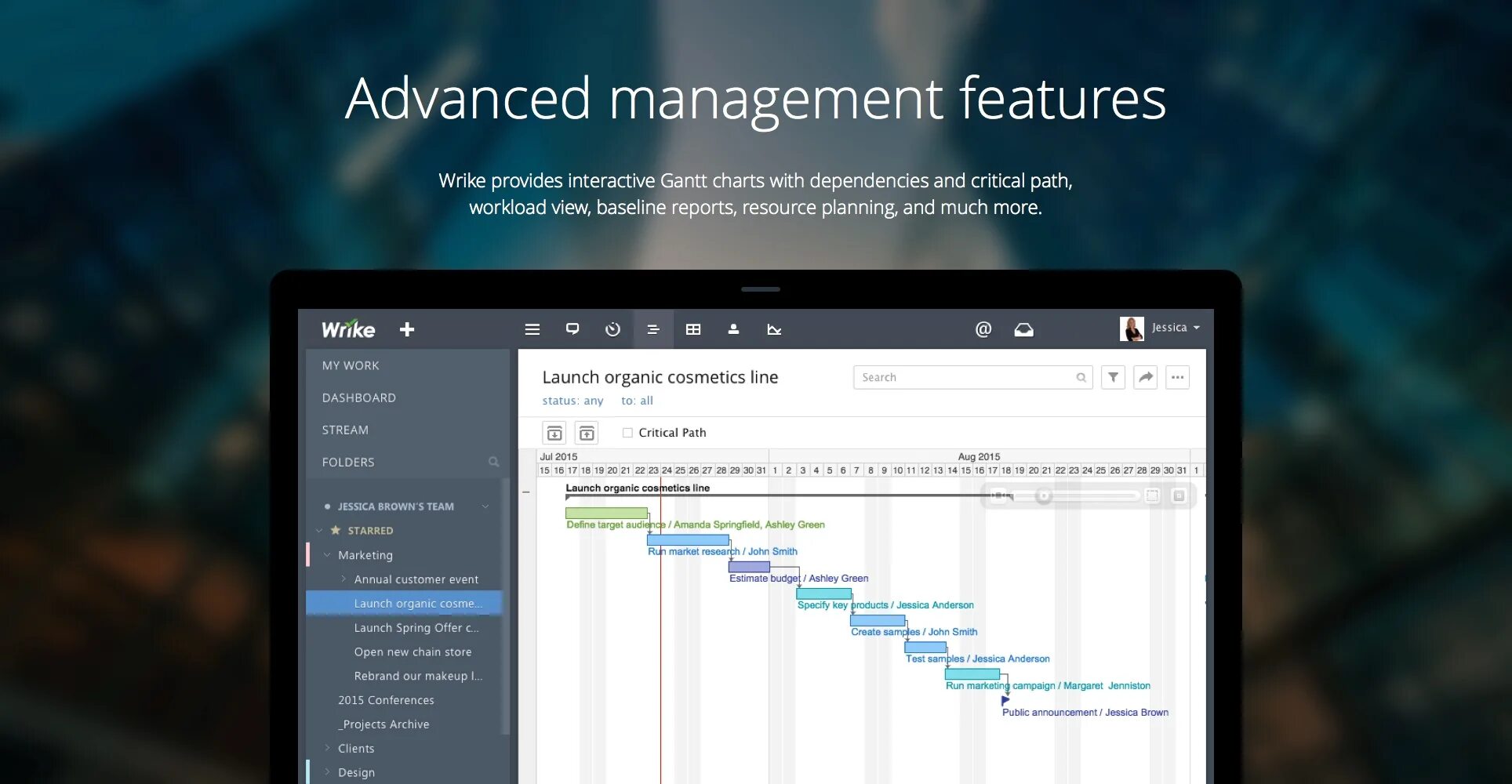Enable the Critical Path checkbox
The width and height of the screenshot is (1512, 784).
627,433
